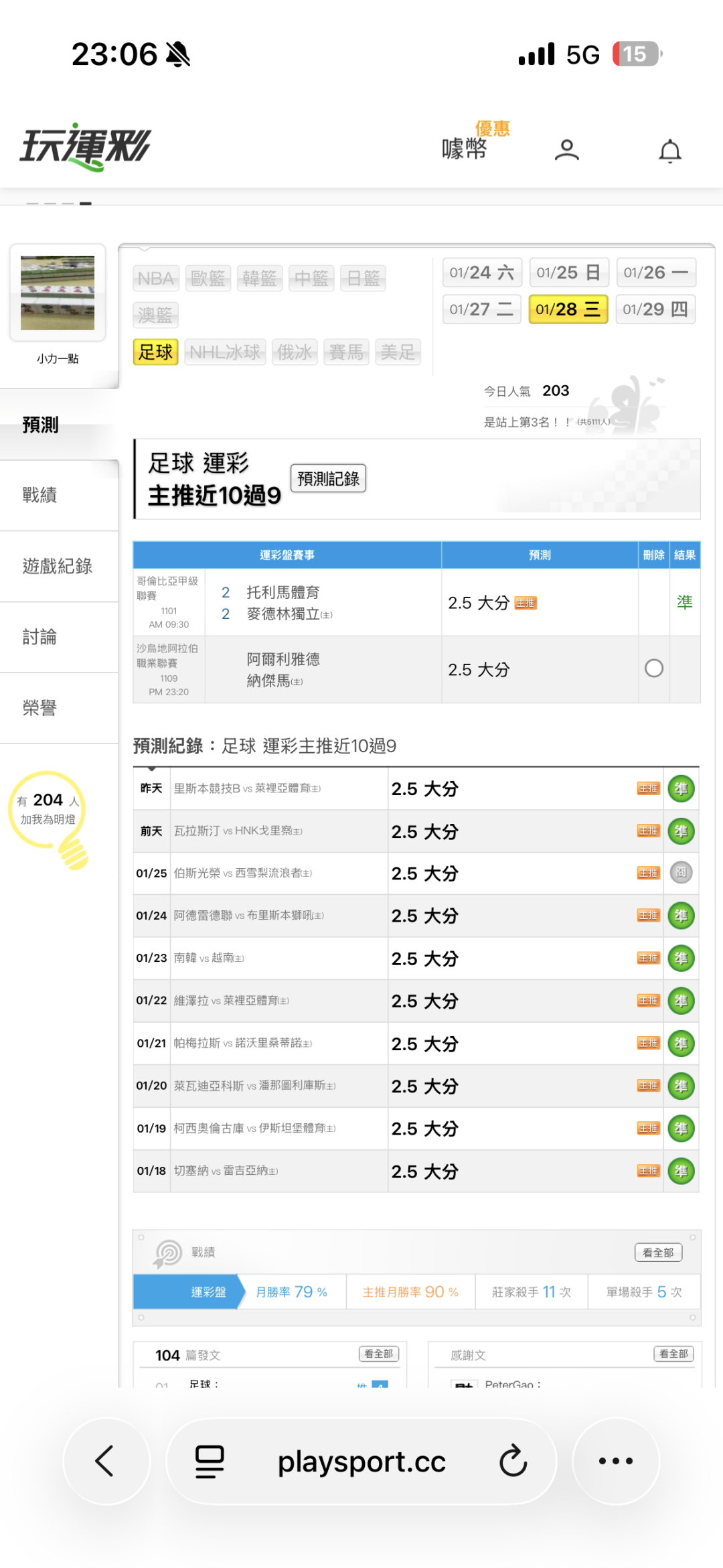Open 看全部 for 戰績 section

coord(657,1253)
